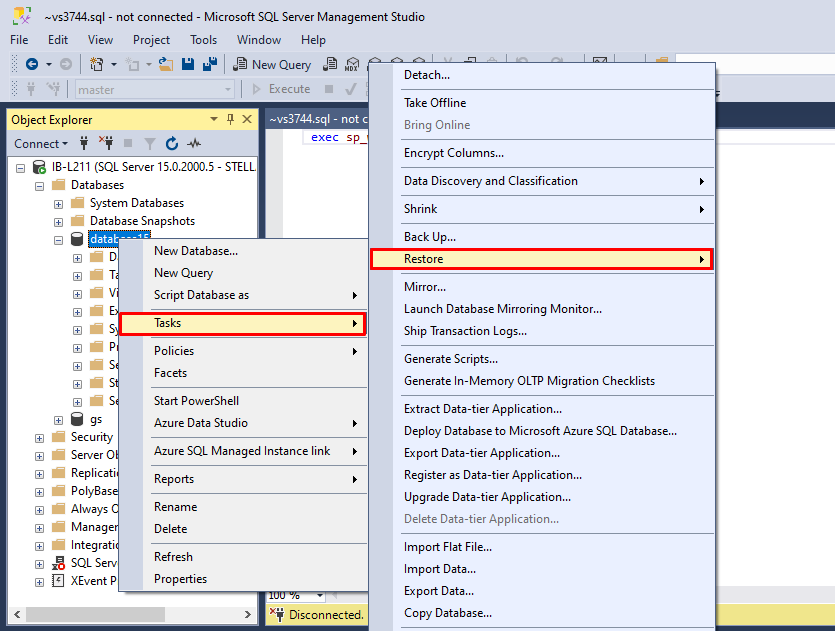This screenshot has height=631, width=835.
Task: Click the Disconnect plug icon in Object Explorer
Action: pos(106,143)
